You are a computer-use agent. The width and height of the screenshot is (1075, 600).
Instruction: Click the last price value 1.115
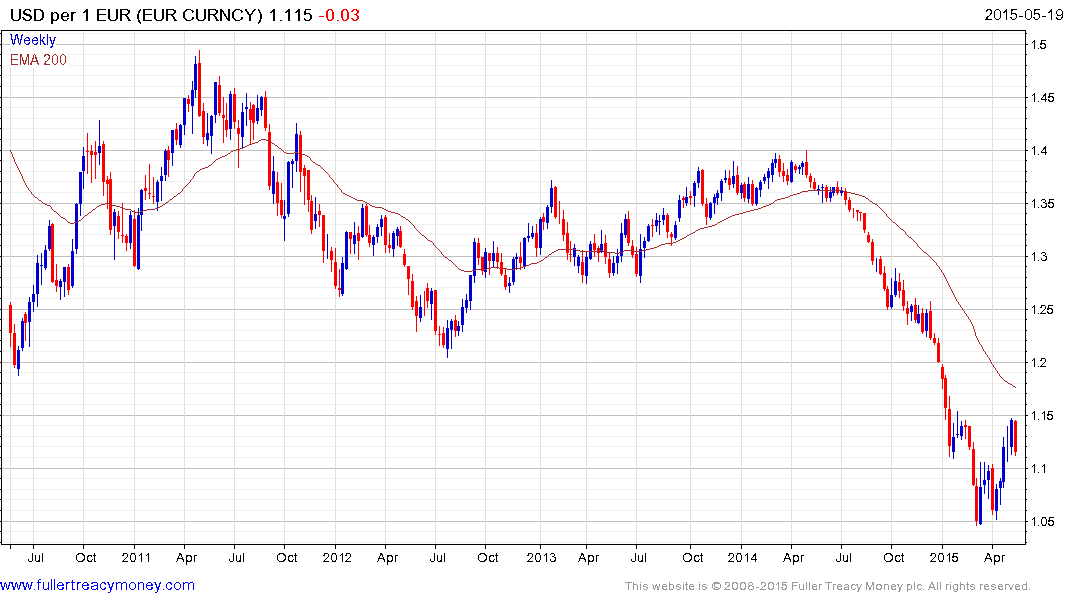[290, 15]
